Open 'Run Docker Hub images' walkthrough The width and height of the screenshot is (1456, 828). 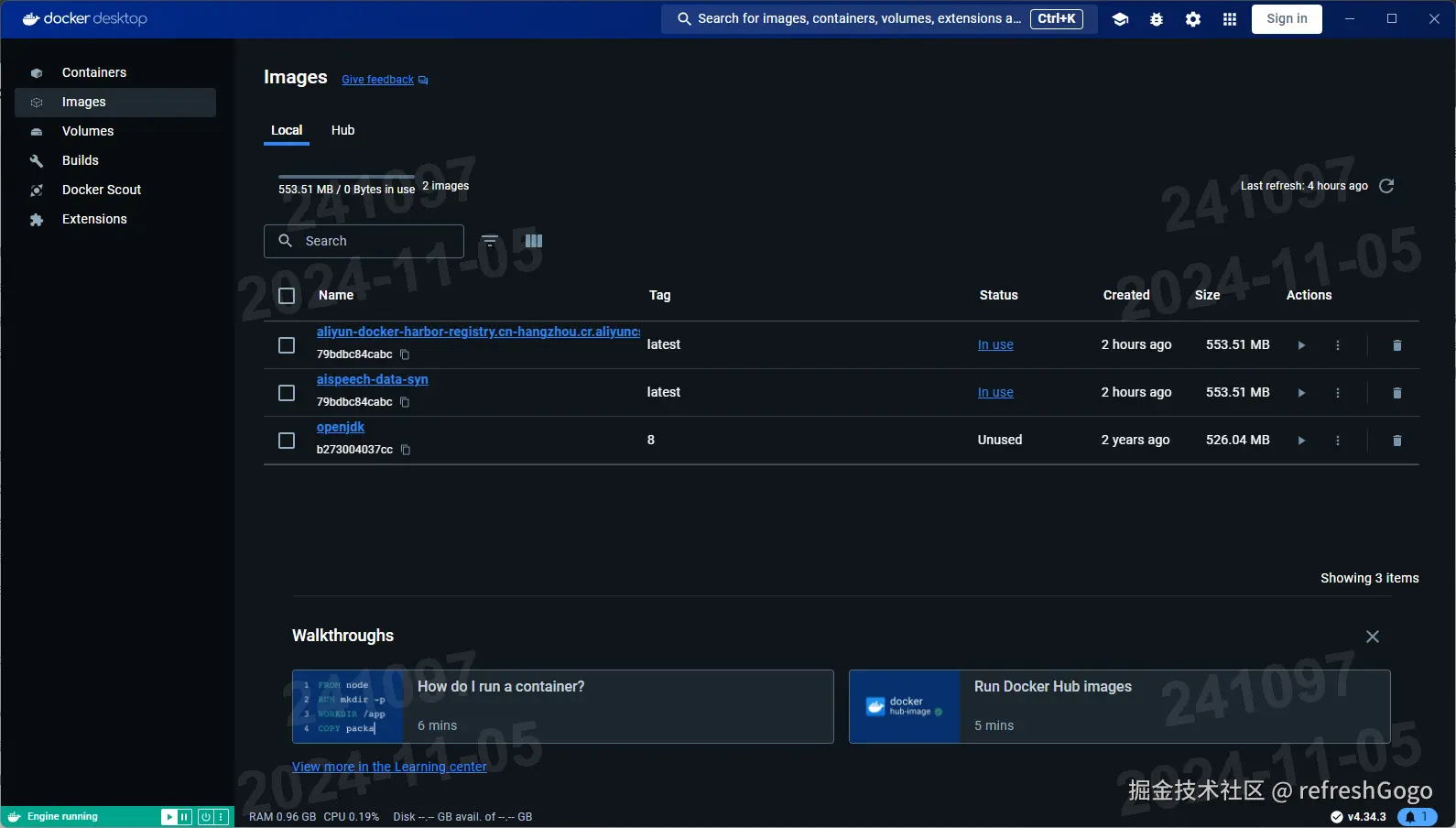[x=1120, y=706]
